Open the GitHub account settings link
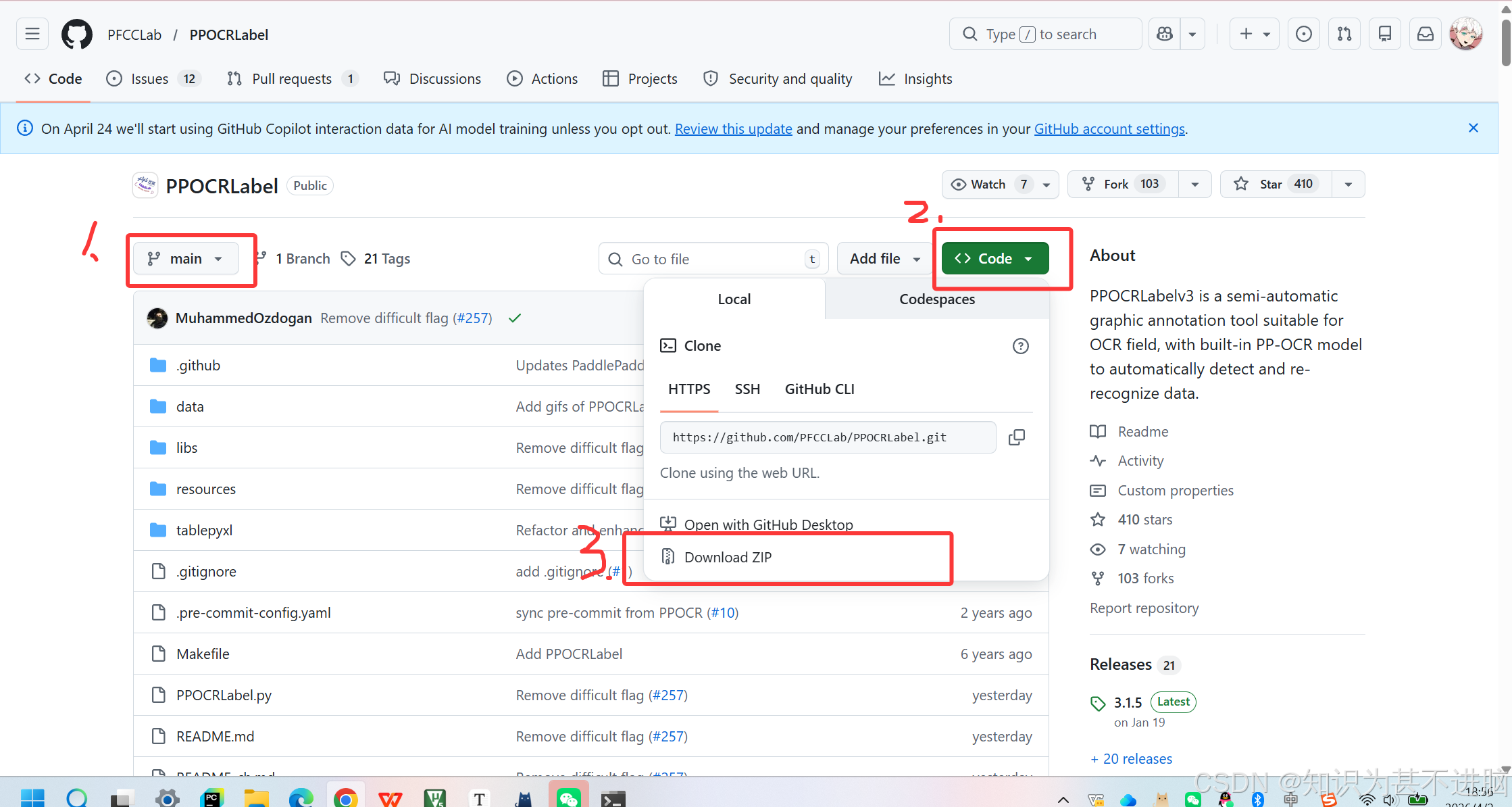The height and width of the screenshot is (807, 1512). point(1110,128)
